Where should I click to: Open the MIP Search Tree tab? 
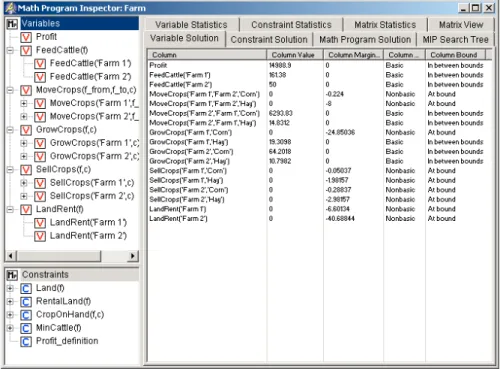point(455,39)
